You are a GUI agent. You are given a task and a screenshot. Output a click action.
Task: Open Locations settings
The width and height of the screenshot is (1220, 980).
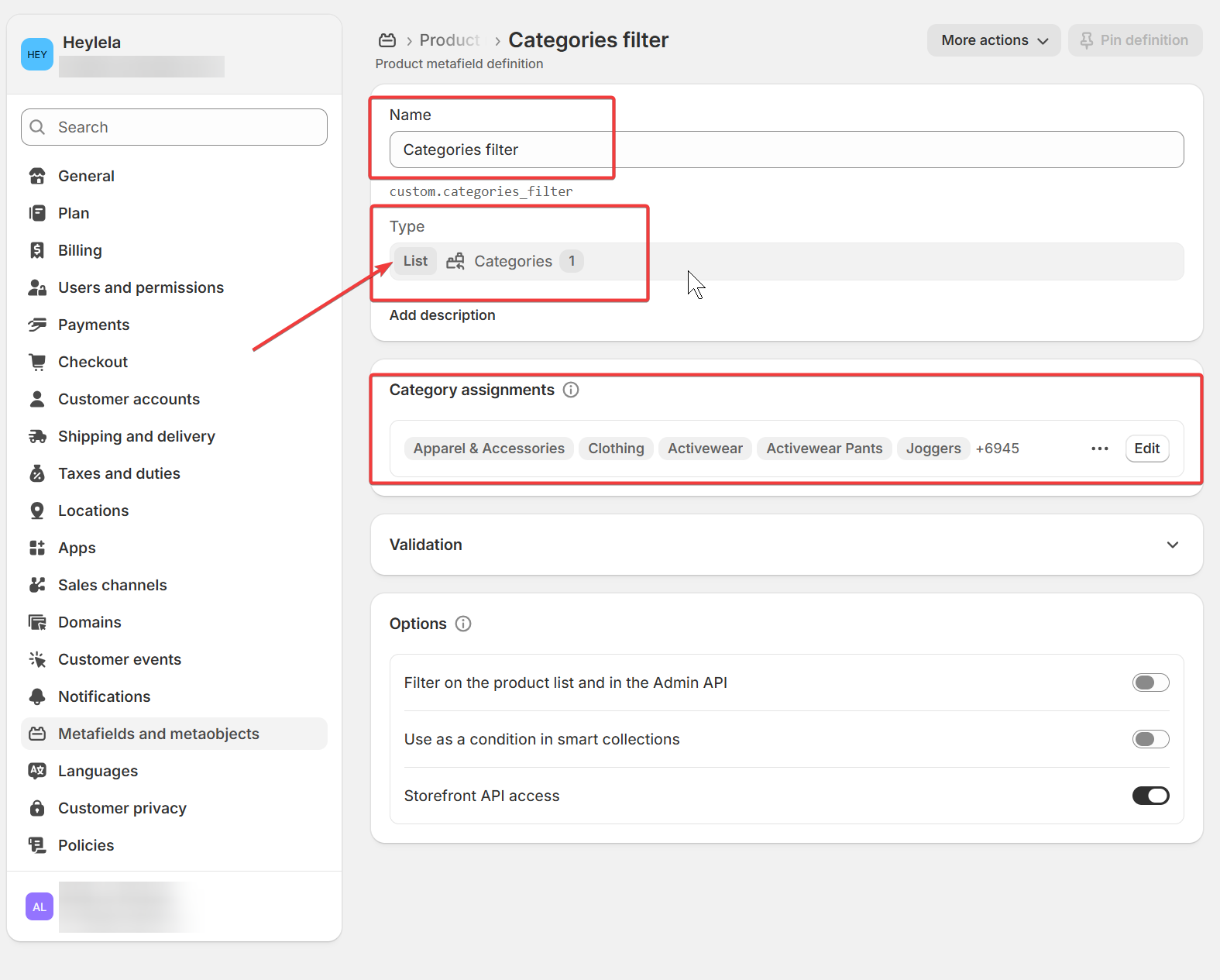coord(174,511)
